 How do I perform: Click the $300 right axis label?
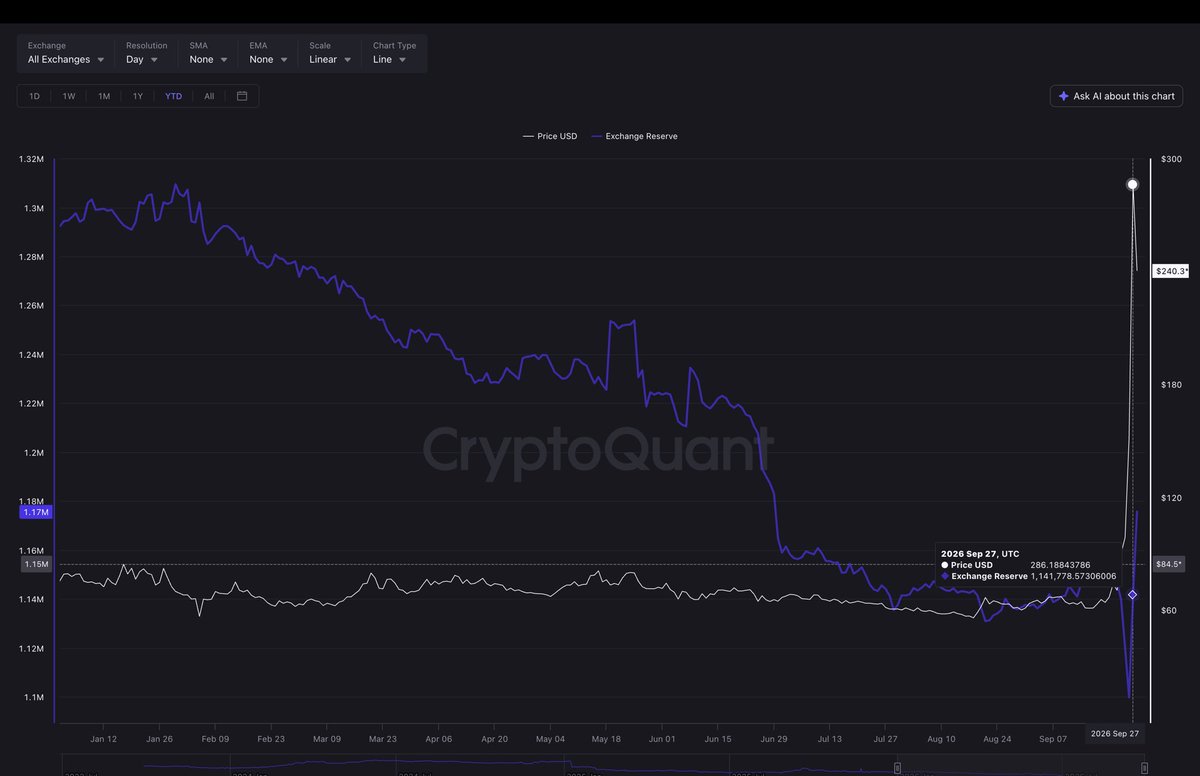[1172, 159]
